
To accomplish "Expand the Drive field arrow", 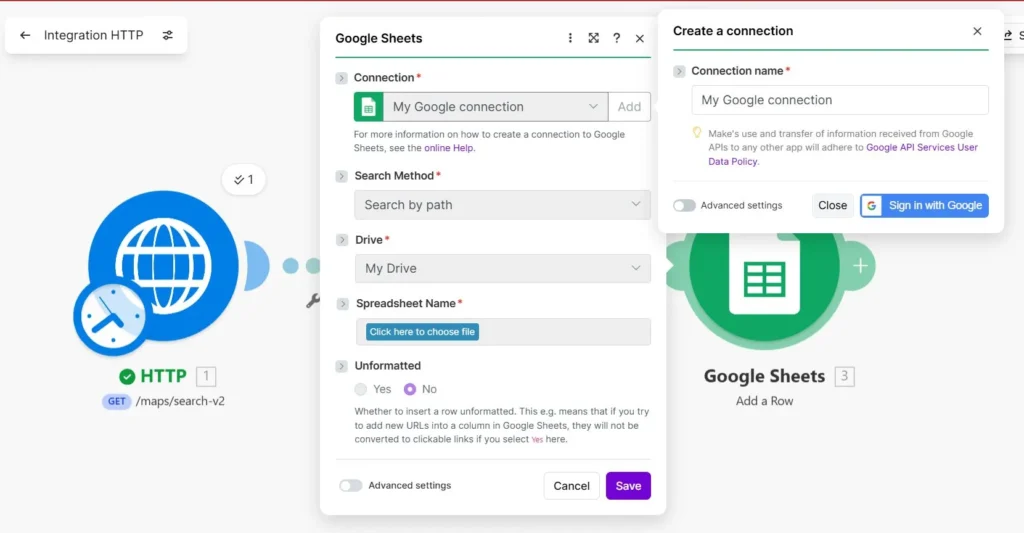I will (342, 240).
